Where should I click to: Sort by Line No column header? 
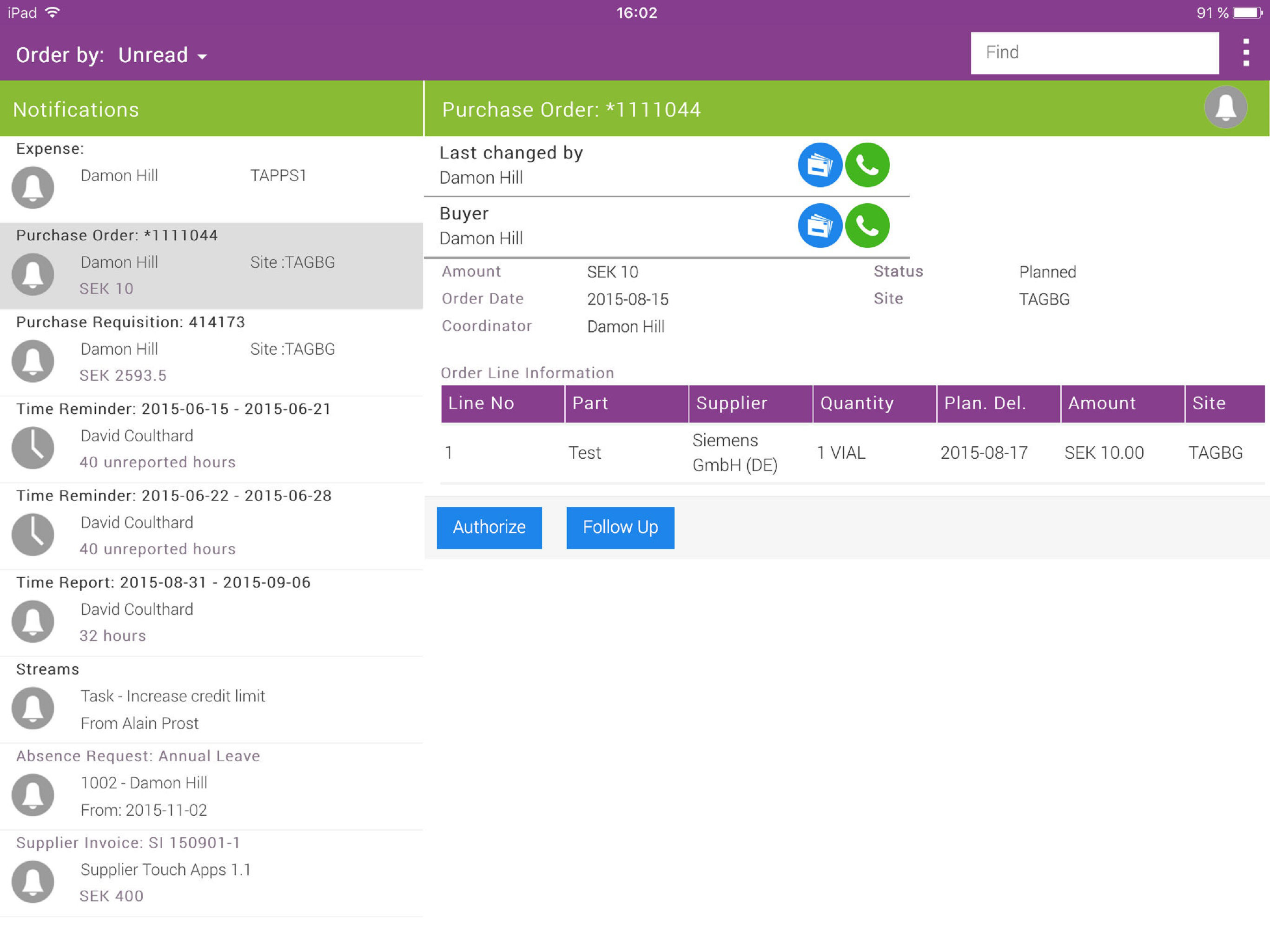point(503,403)
